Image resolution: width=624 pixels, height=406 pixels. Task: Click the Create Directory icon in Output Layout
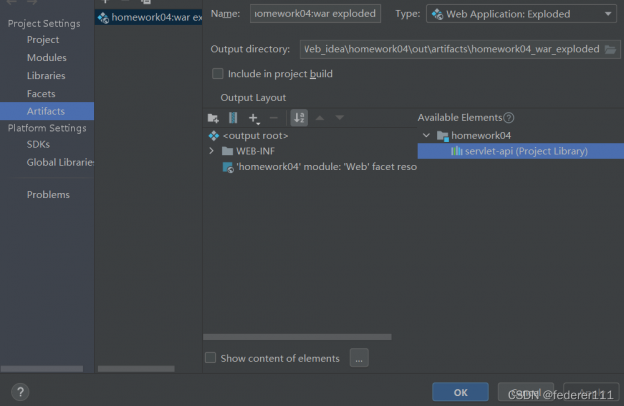pyautogui.click(x=212, y=118)
